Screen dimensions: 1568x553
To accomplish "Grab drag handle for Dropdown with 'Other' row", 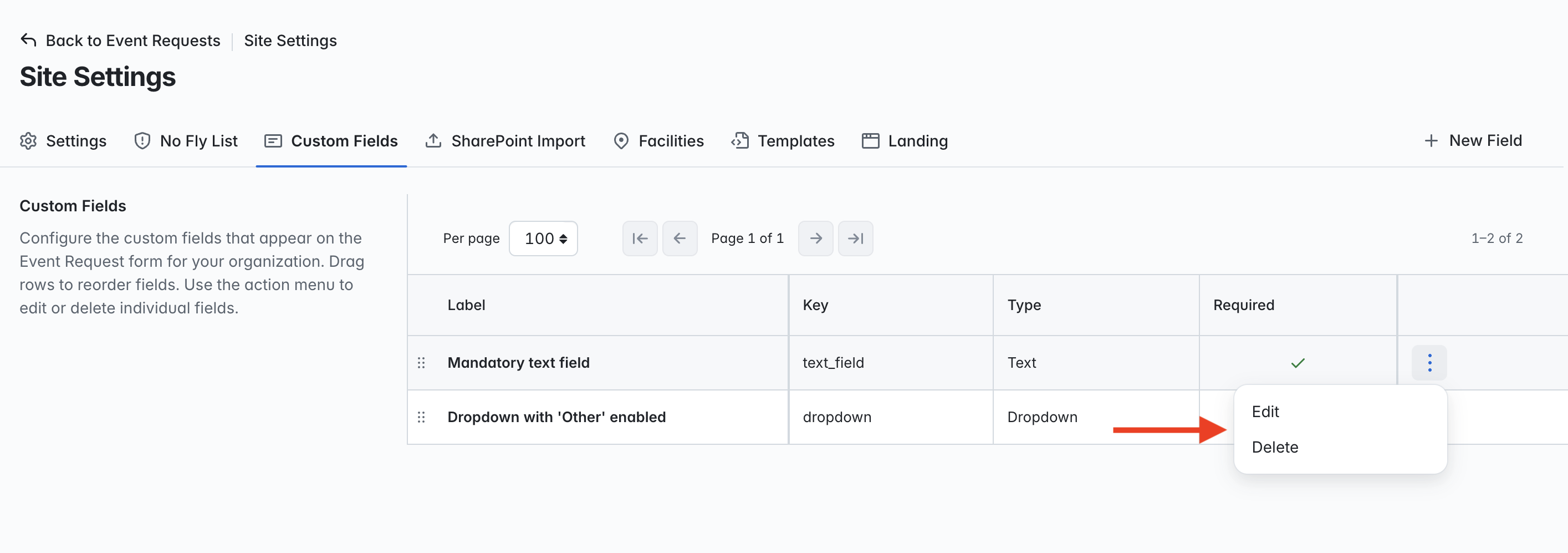I will 421,417.
